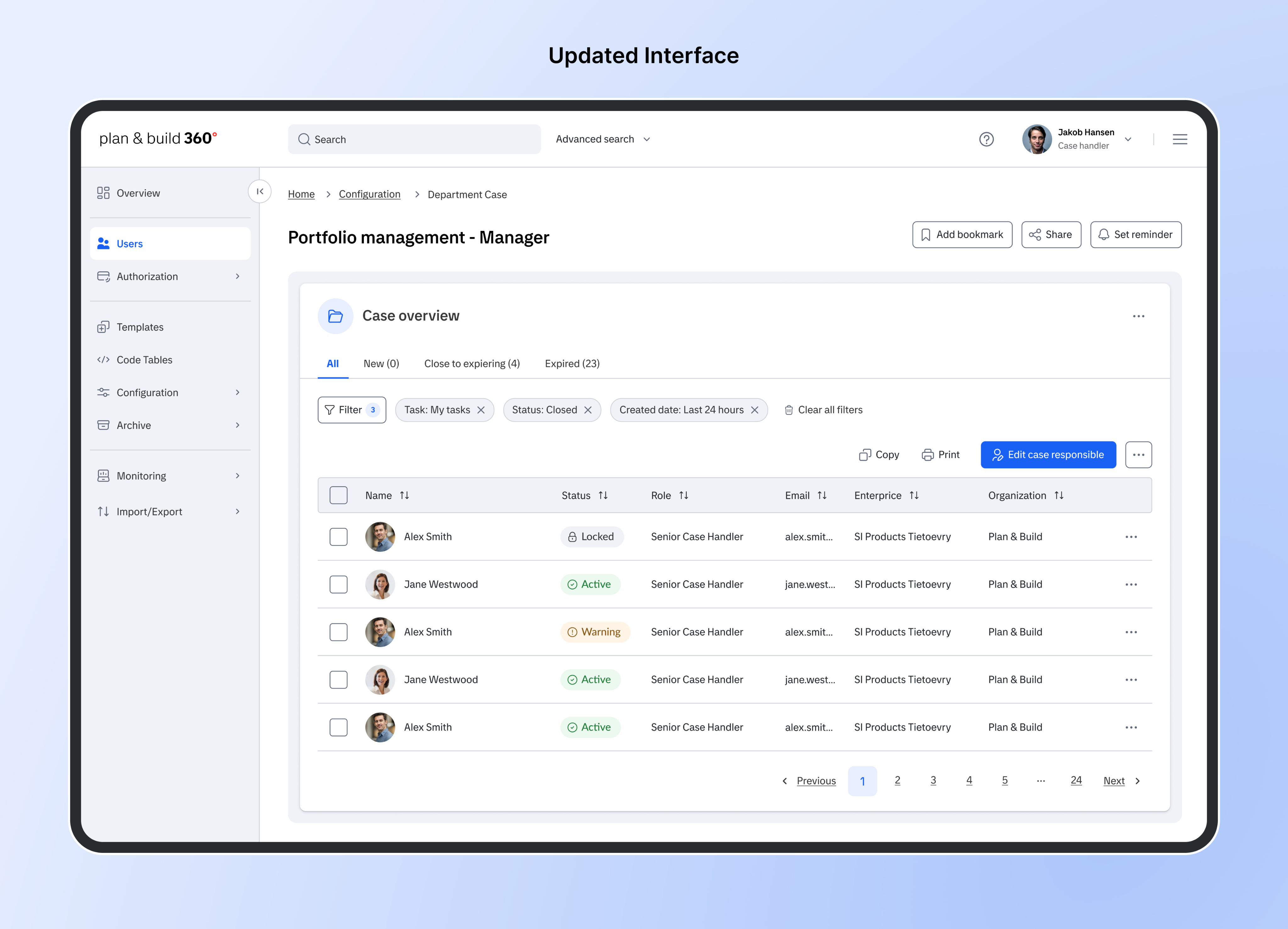Remove the Status: Closed filter chip
This screenshot has width=1288, height=929.
pyautogui.click(x=588, y=410)
